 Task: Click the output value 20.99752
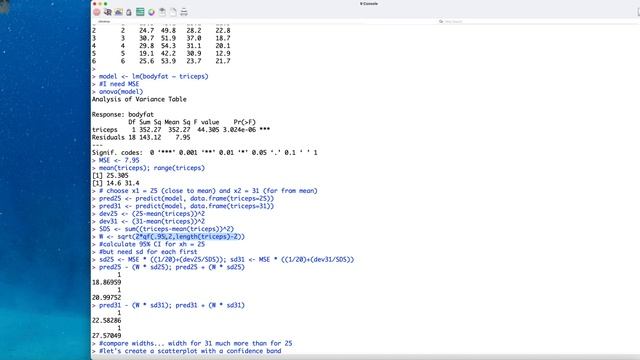107,298
